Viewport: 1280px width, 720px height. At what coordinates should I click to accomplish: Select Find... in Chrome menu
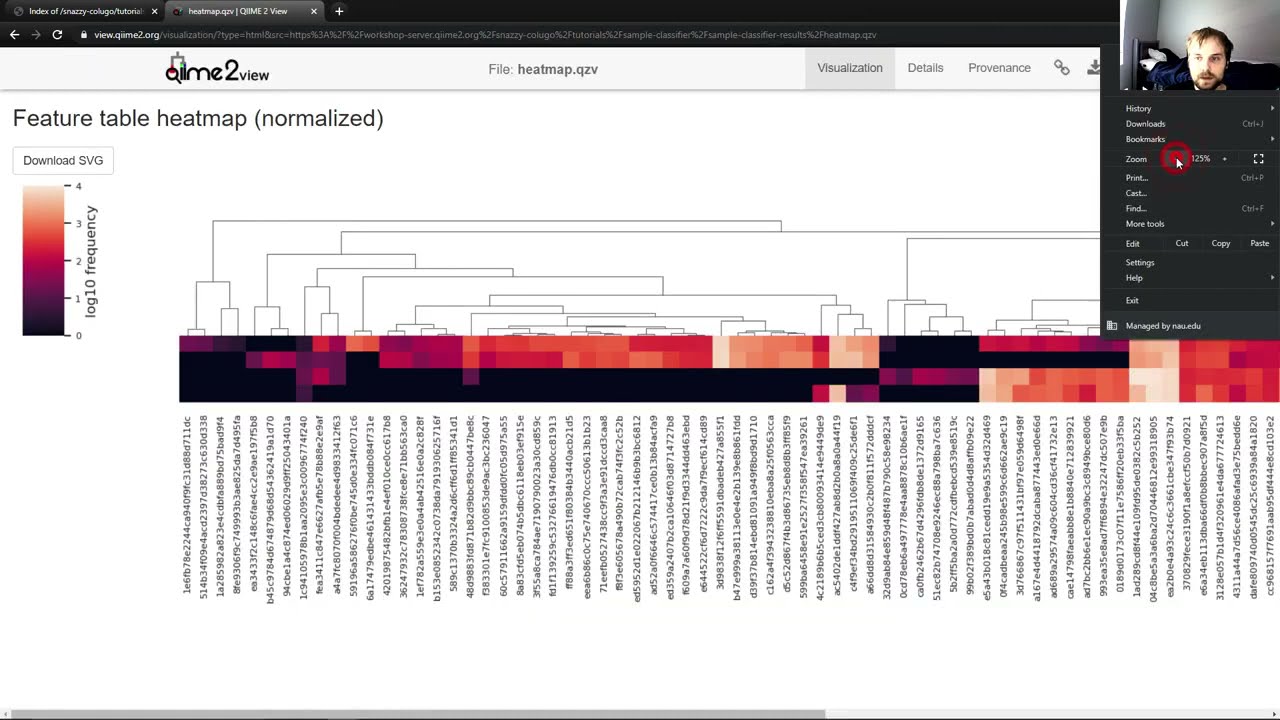[1190, 208]
